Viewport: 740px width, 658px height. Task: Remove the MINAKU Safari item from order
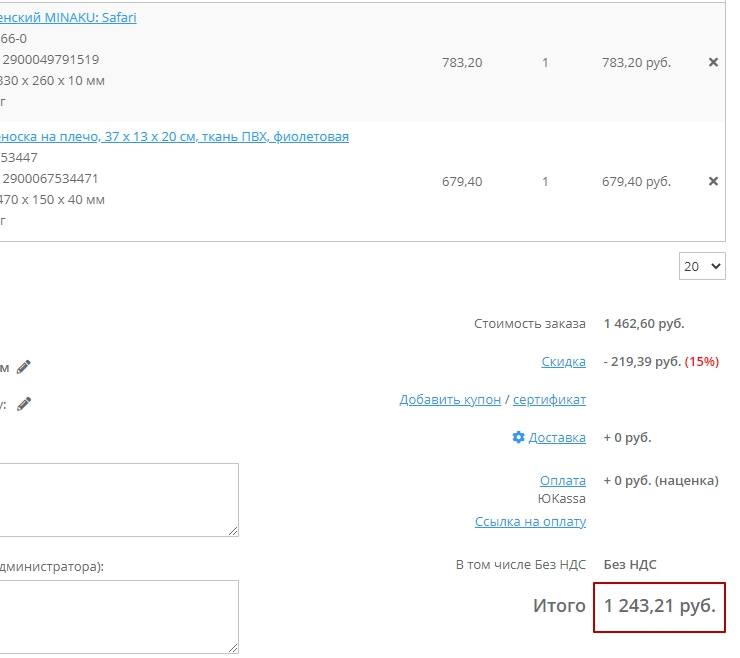(x=713, y=62)
